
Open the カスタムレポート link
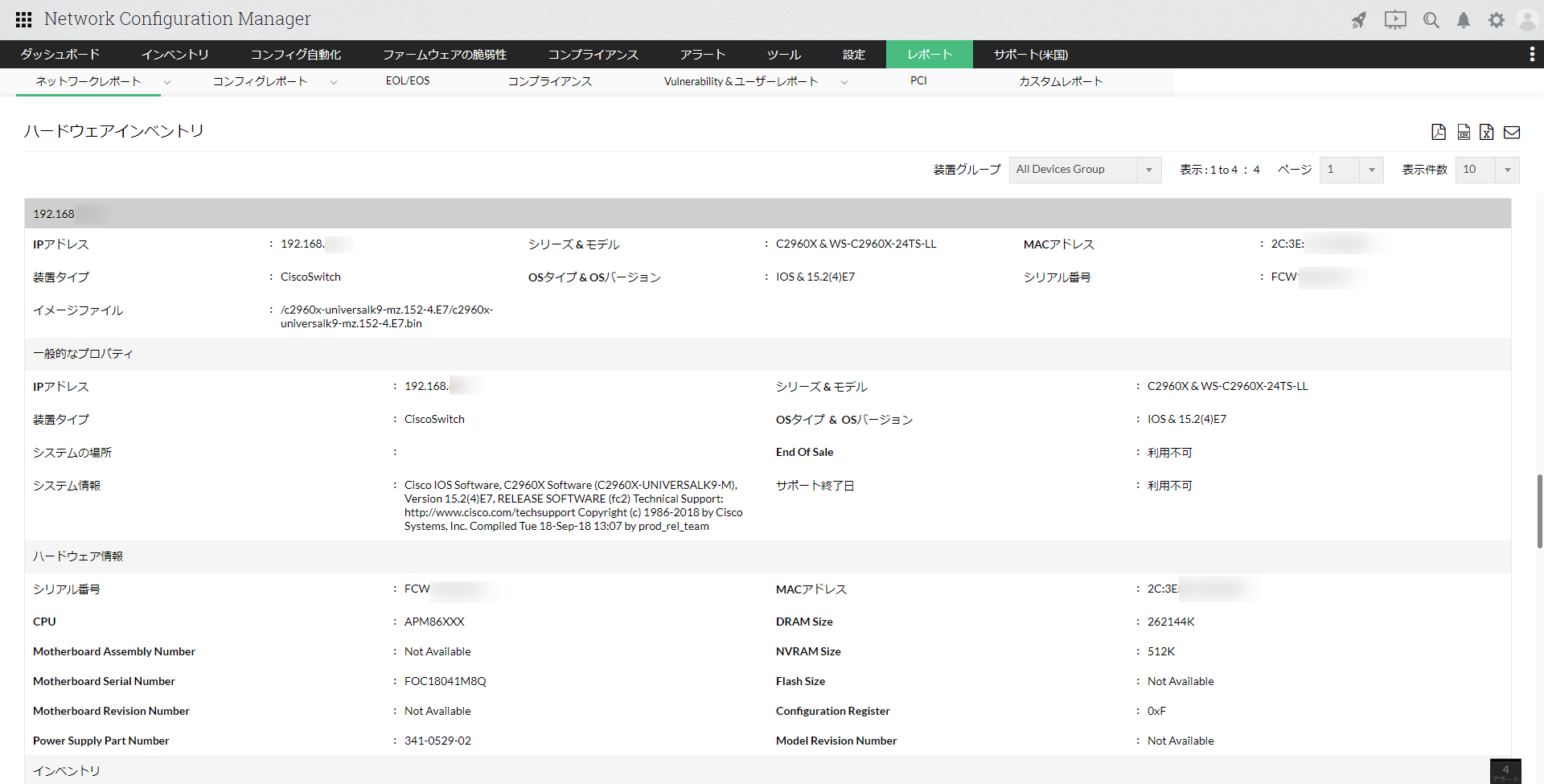click(x=1061, y=81)
